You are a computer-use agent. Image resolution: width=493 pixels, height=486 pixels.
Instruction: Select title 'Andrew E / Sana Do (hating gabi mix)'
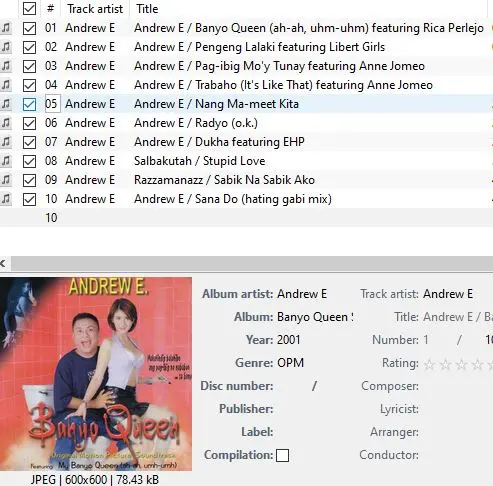click(x=233, y=199)
